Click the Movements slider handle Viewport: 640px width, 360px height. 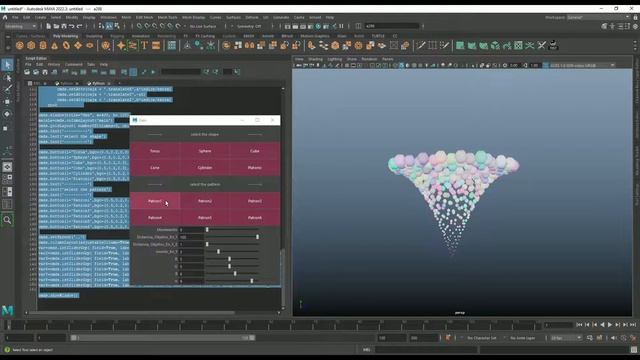(207, 230)
